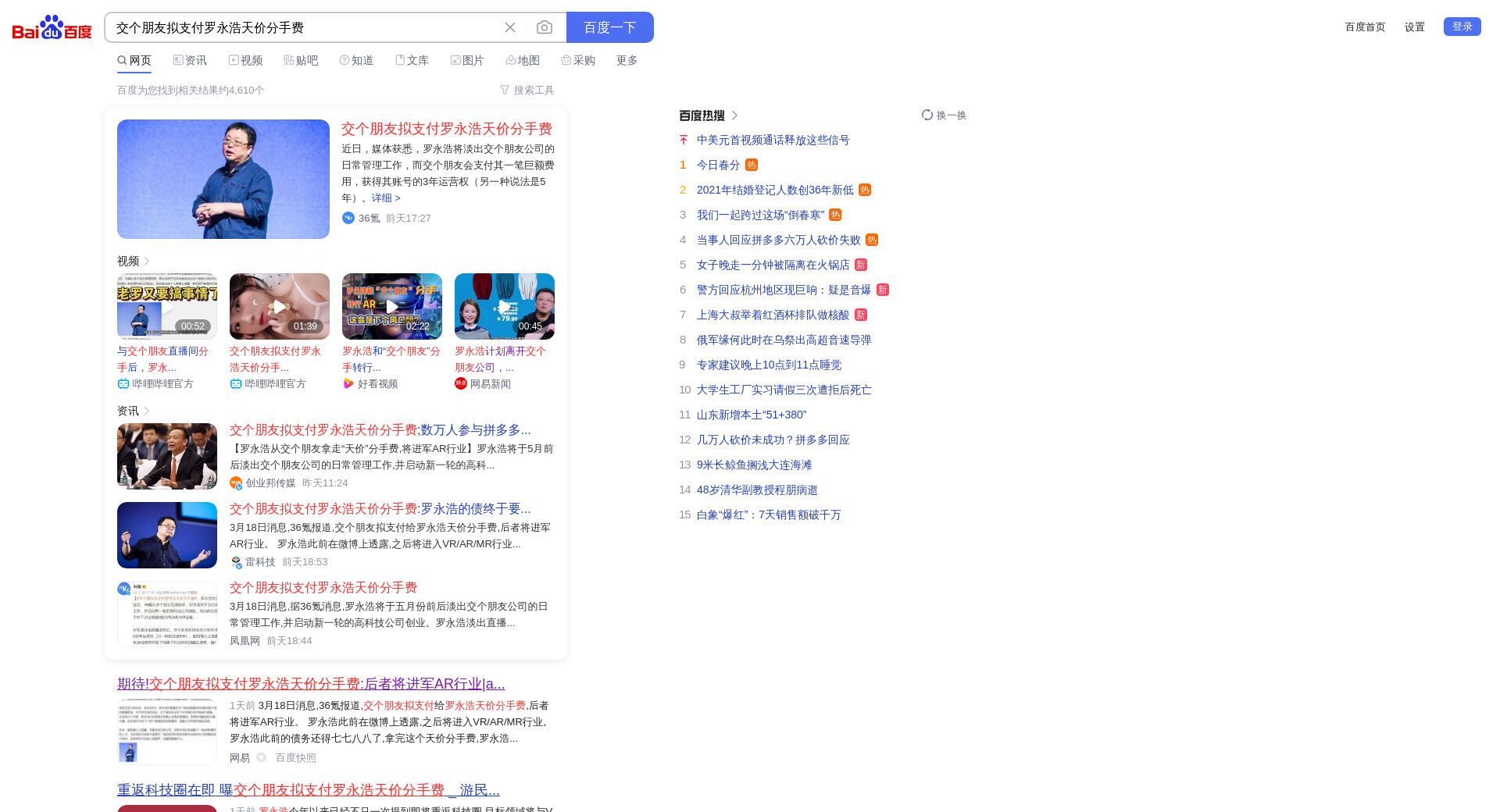This screenshot has width=1500, height=812.
Task: Open camera image search icon
Action: coord(545,27)
